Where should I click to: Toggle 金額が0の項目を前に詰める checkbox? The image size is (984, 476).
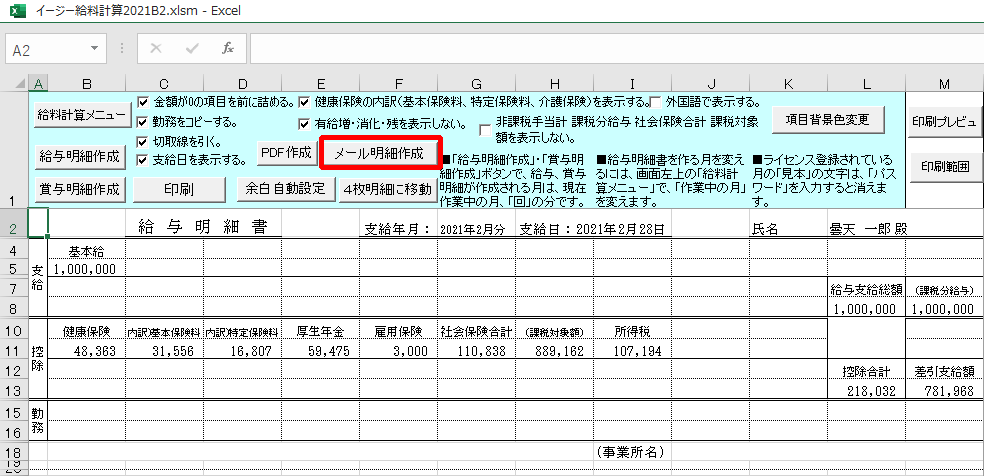point(143,102)
